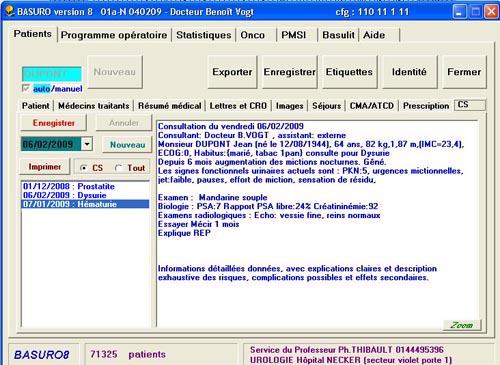Open the Patient sub-tab
The height and width of the screenshot is (365, 500).
click(x=36, y=106)
